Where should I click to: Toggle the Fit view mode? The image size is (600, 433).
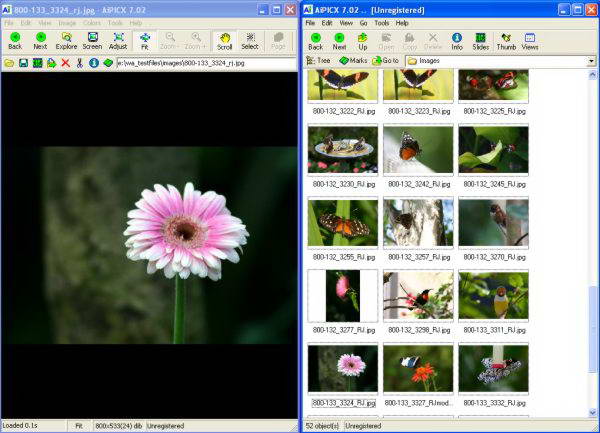[145, 41]
